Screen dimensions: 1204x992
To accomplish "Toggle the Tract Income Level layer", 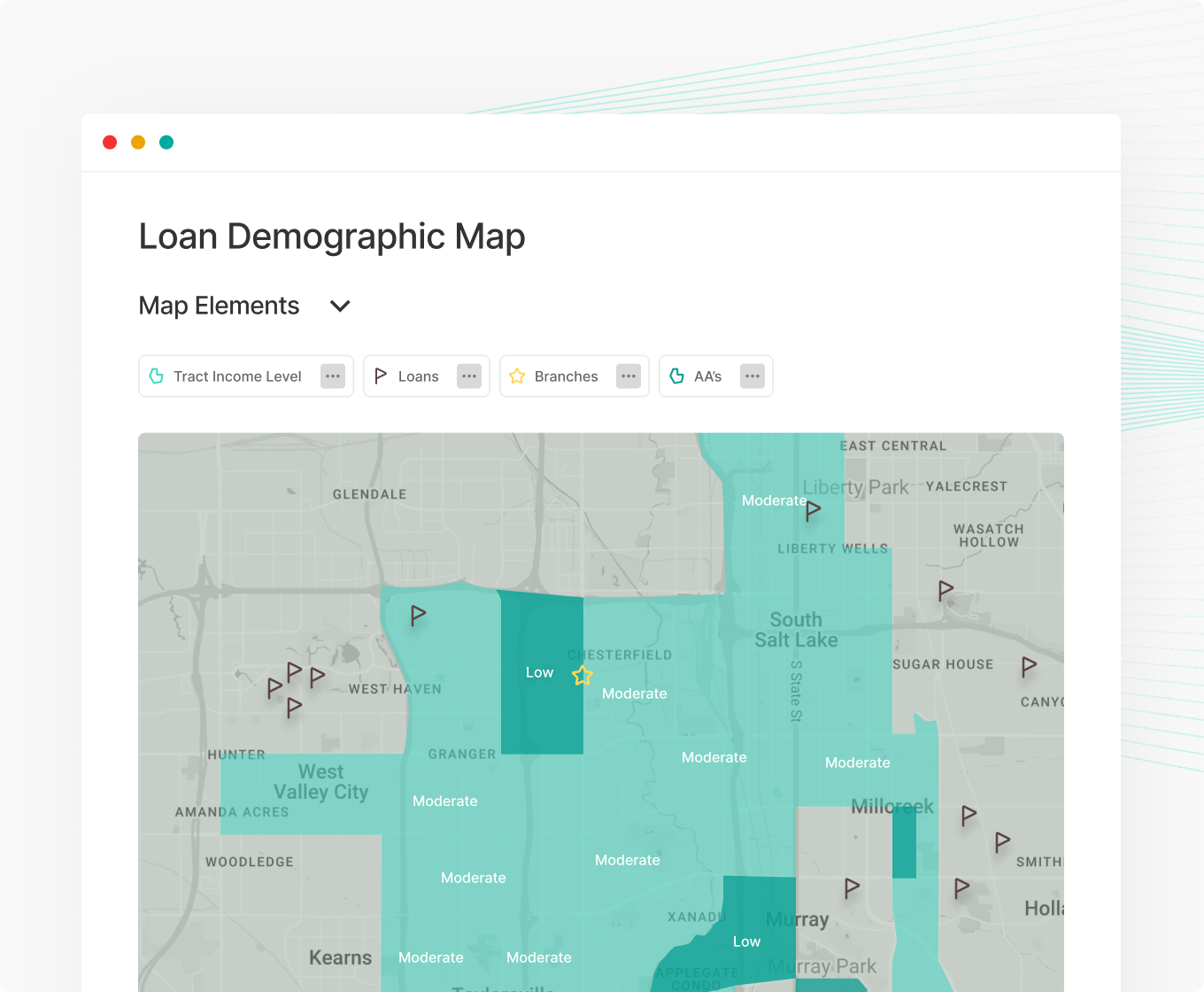I will pos(237,376).
